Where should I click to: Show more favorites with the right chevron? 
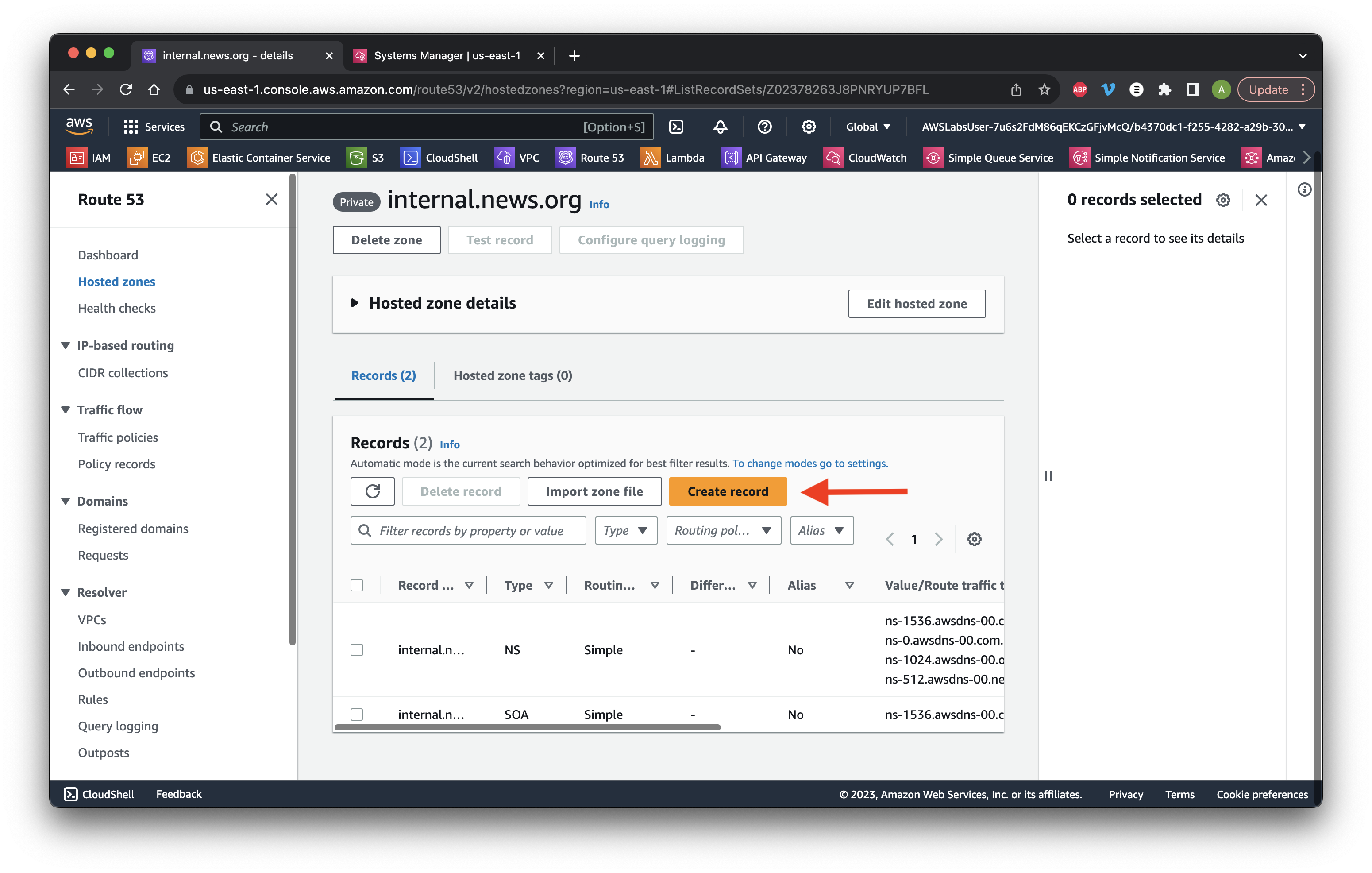click(x=1306, y=158)
